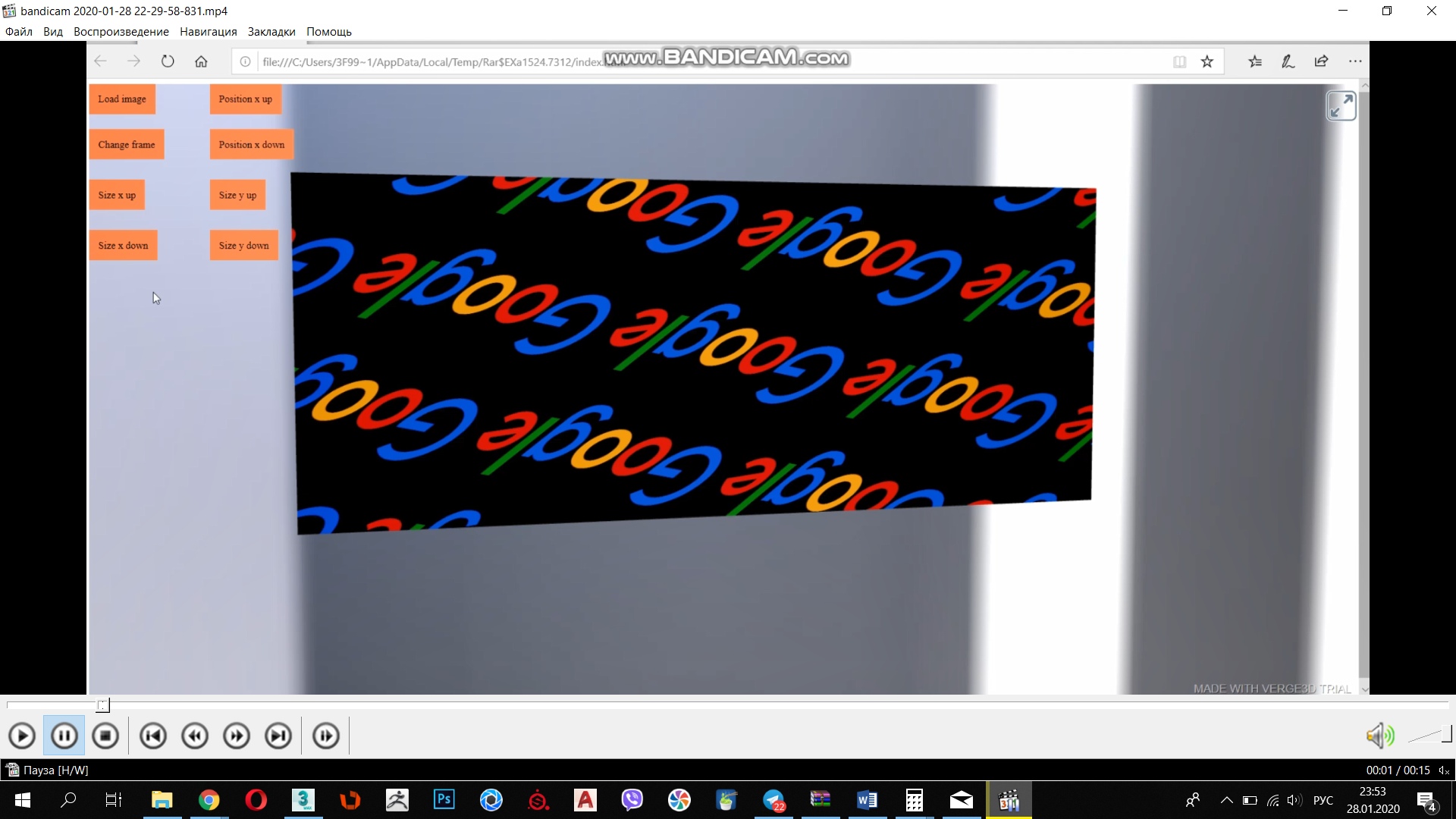Open File Explorer from the taskbar
The height and width of the screenshot is (819, 1456).
[x=162, y=800]
